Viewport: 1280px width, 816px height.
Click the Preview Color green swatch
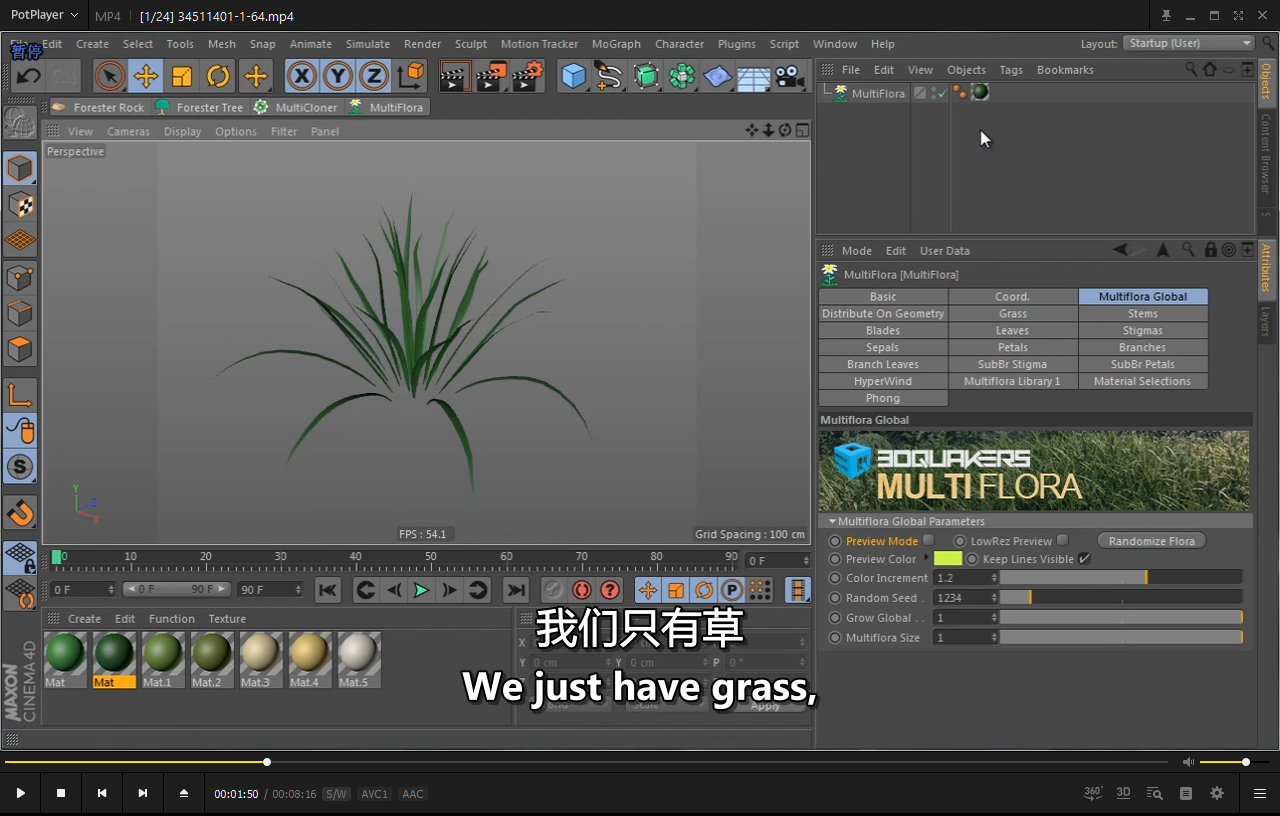947,559
